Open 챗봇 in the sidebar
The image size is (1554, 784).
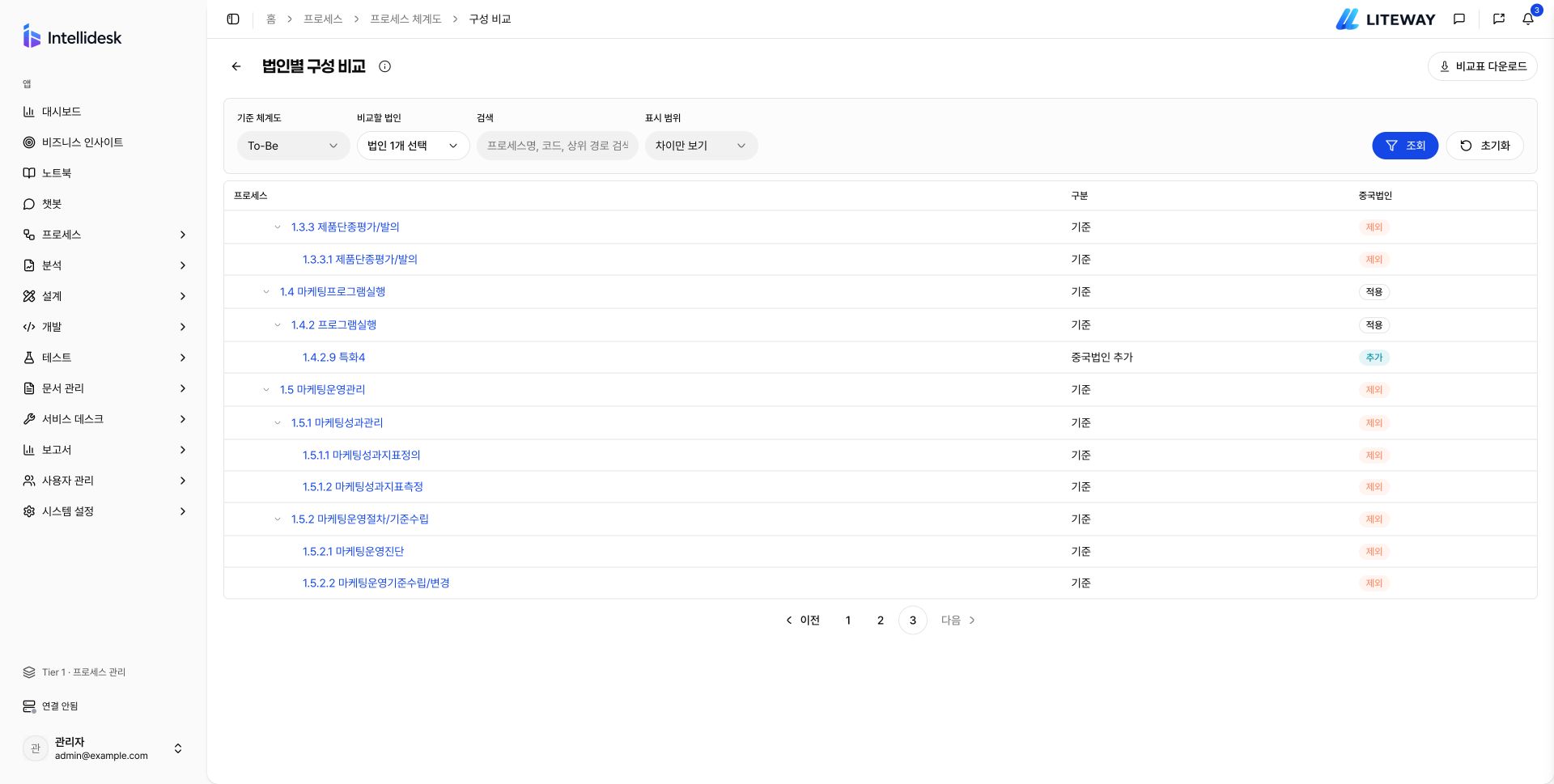(104, 204)
